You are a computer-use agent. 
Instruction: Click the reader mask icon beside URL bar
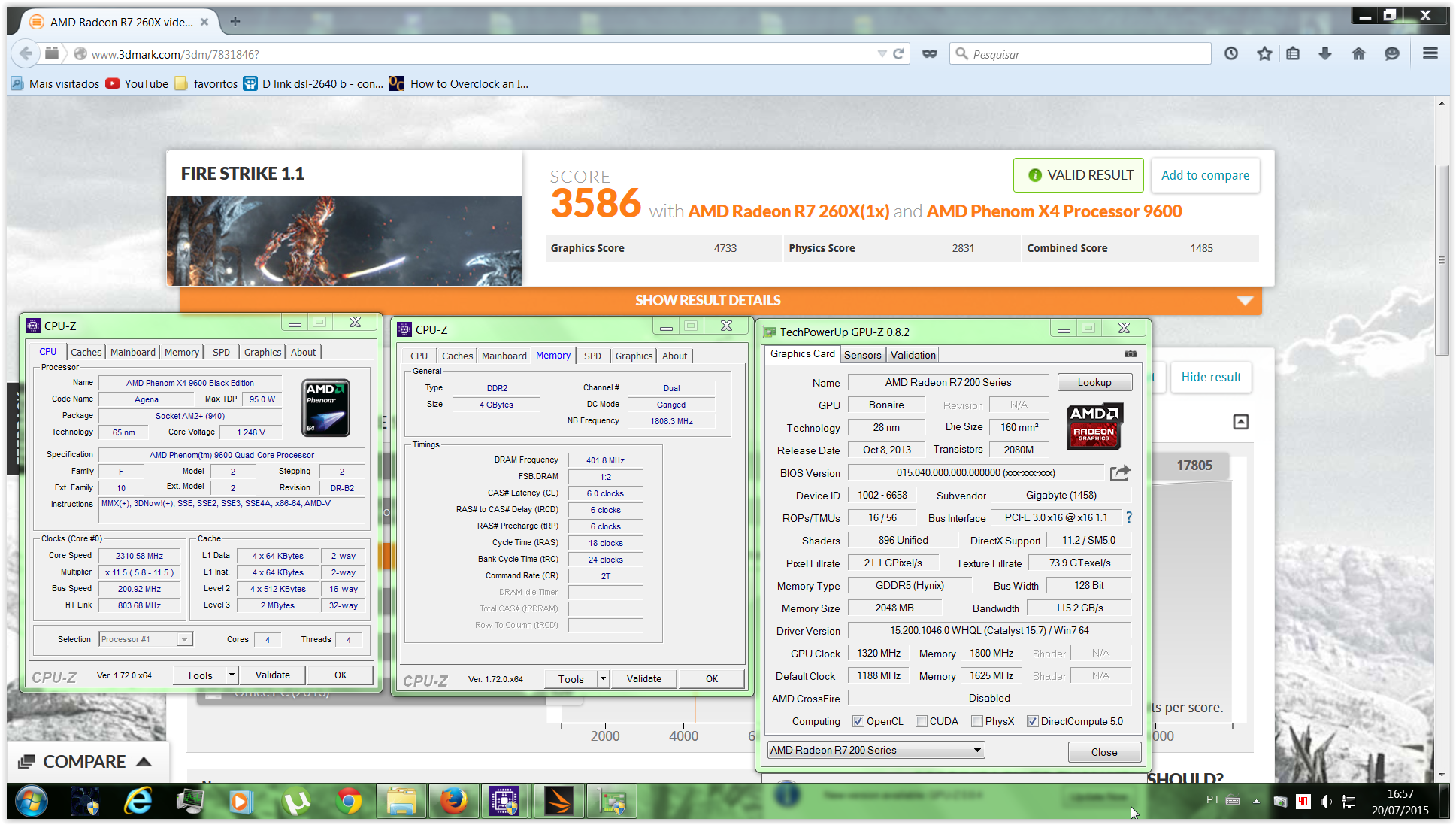[x=930, y=54]
